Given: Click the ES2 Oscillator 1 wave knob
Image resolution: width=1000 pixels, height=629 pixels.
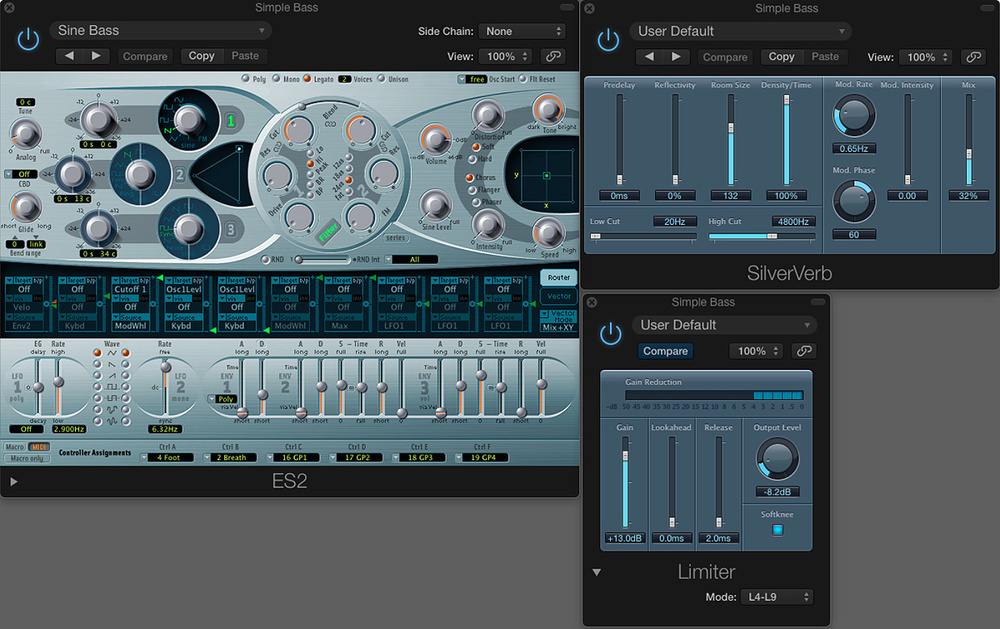Looking at the screenshot, I should [x=188, y=119].
